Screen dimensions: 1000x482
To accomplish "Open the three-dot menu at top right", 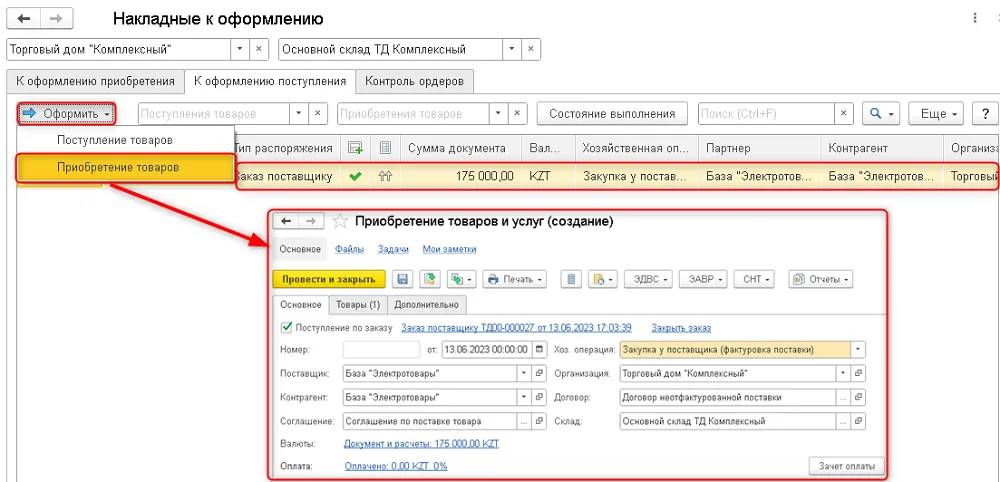I will click(974, 18).
